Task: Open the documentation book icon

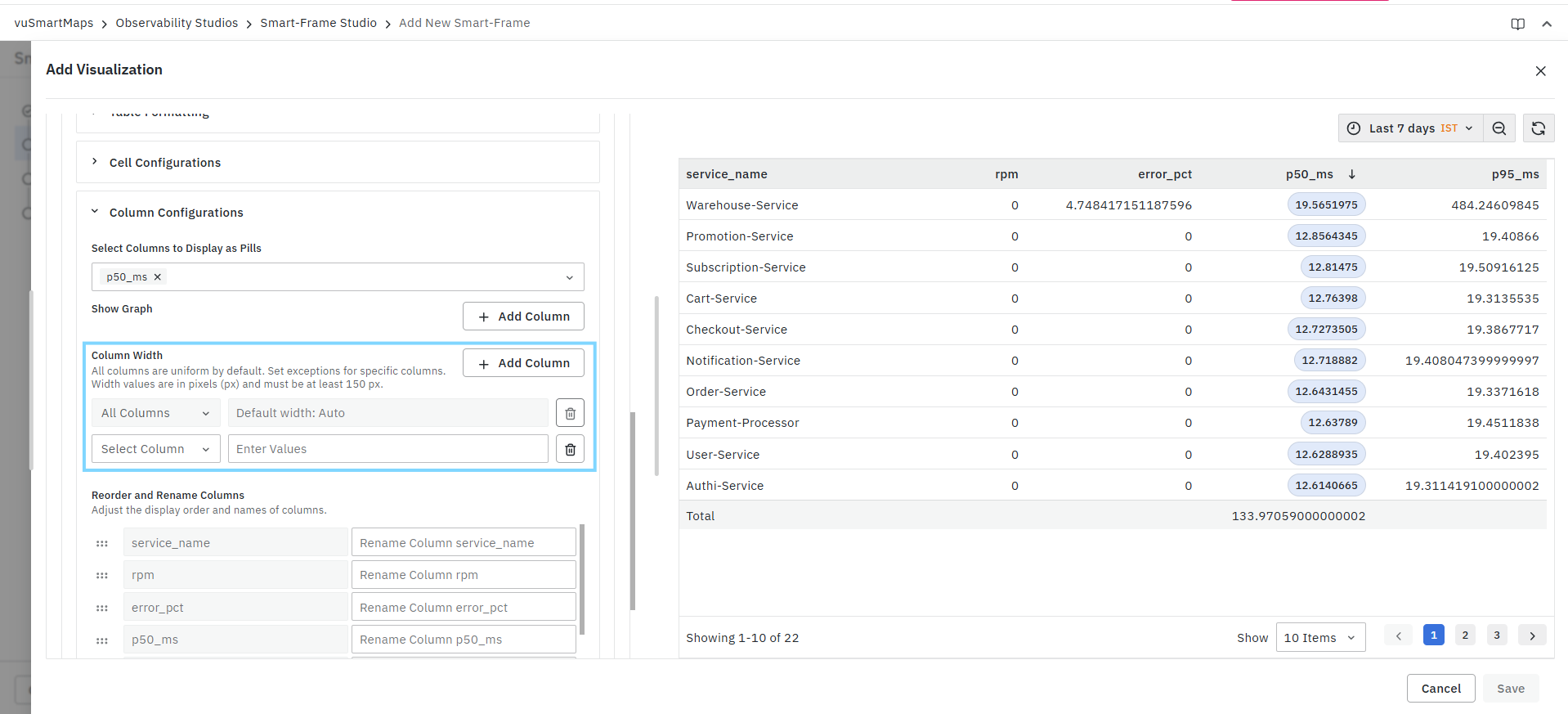Action: pos(1518,24)
